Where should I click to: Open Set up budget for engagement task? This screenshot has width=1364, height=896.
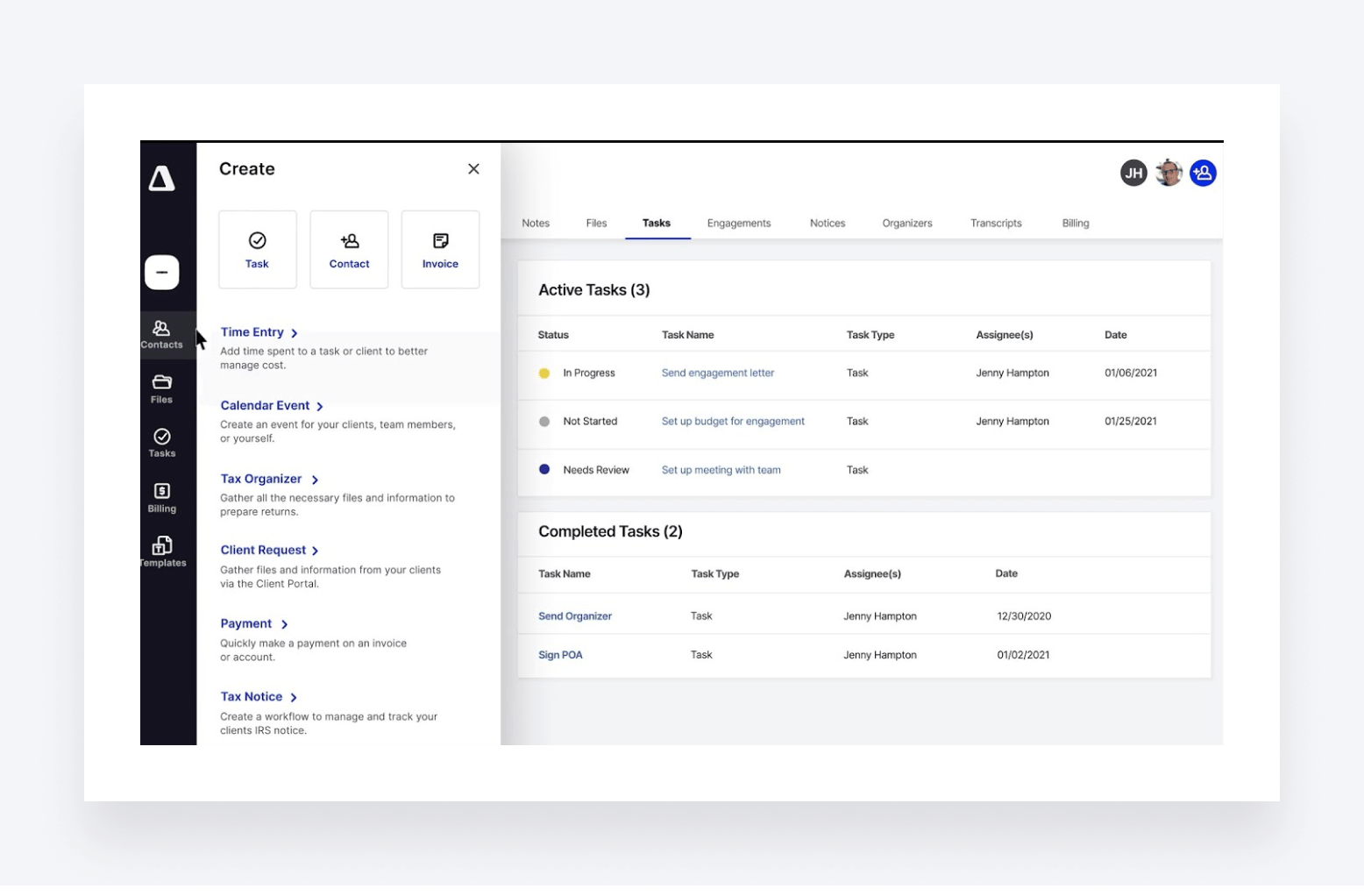point(733,422)
